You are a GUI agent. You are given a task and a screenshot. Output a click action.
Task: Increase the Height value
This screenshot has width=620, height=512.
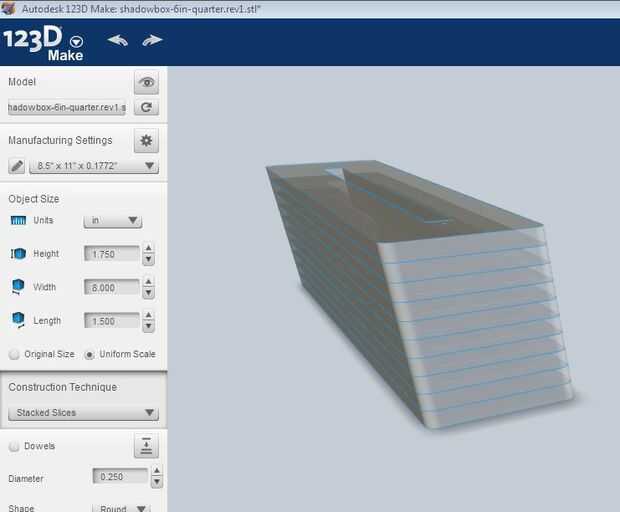pyautogui.click(x=149, y=248)
